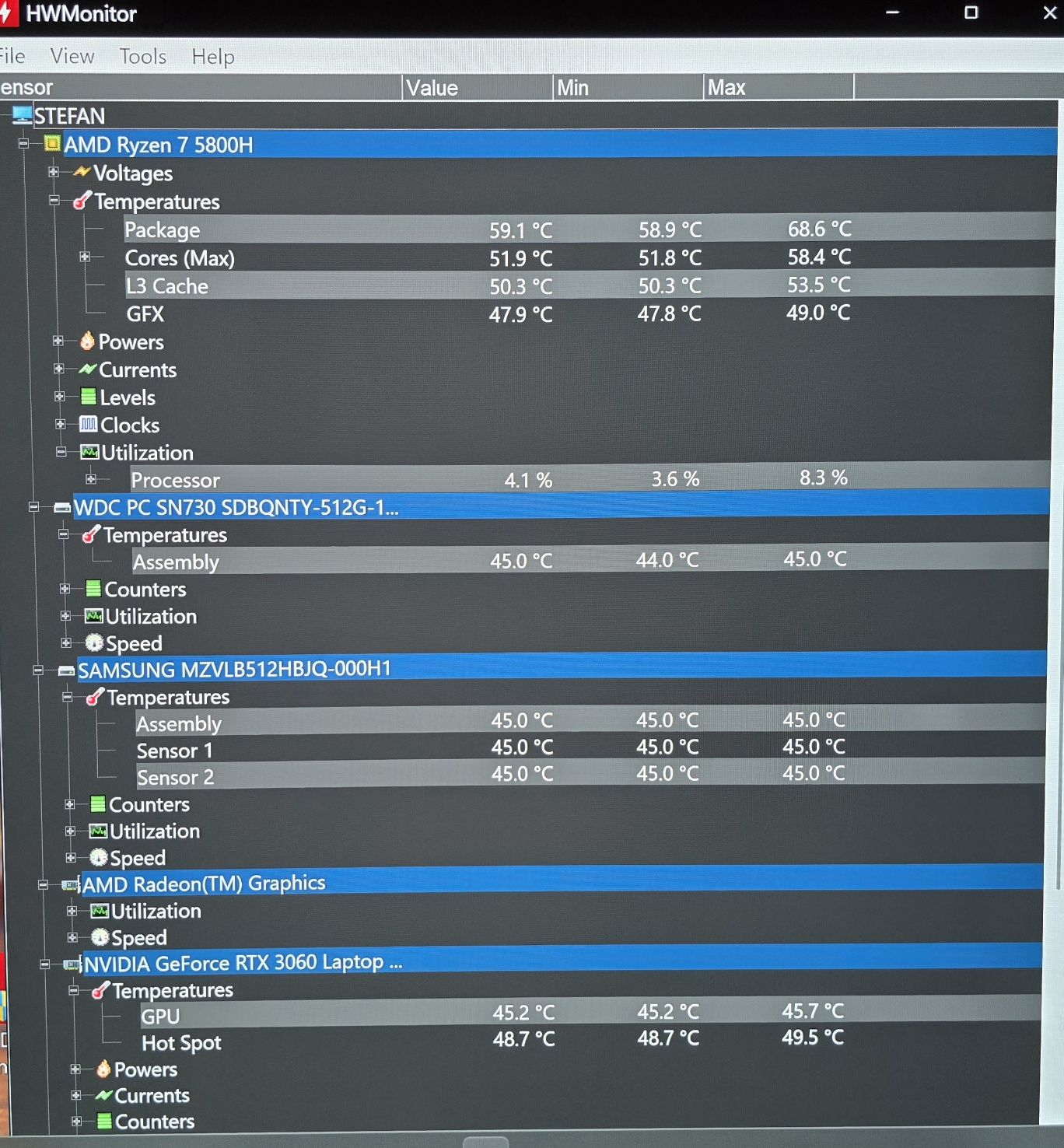Image resolution: width=1064 pixels, height=1148 pixels.
Task: Click the WDC Temperatures thermometer icon
Action: (x=92, y=534)
